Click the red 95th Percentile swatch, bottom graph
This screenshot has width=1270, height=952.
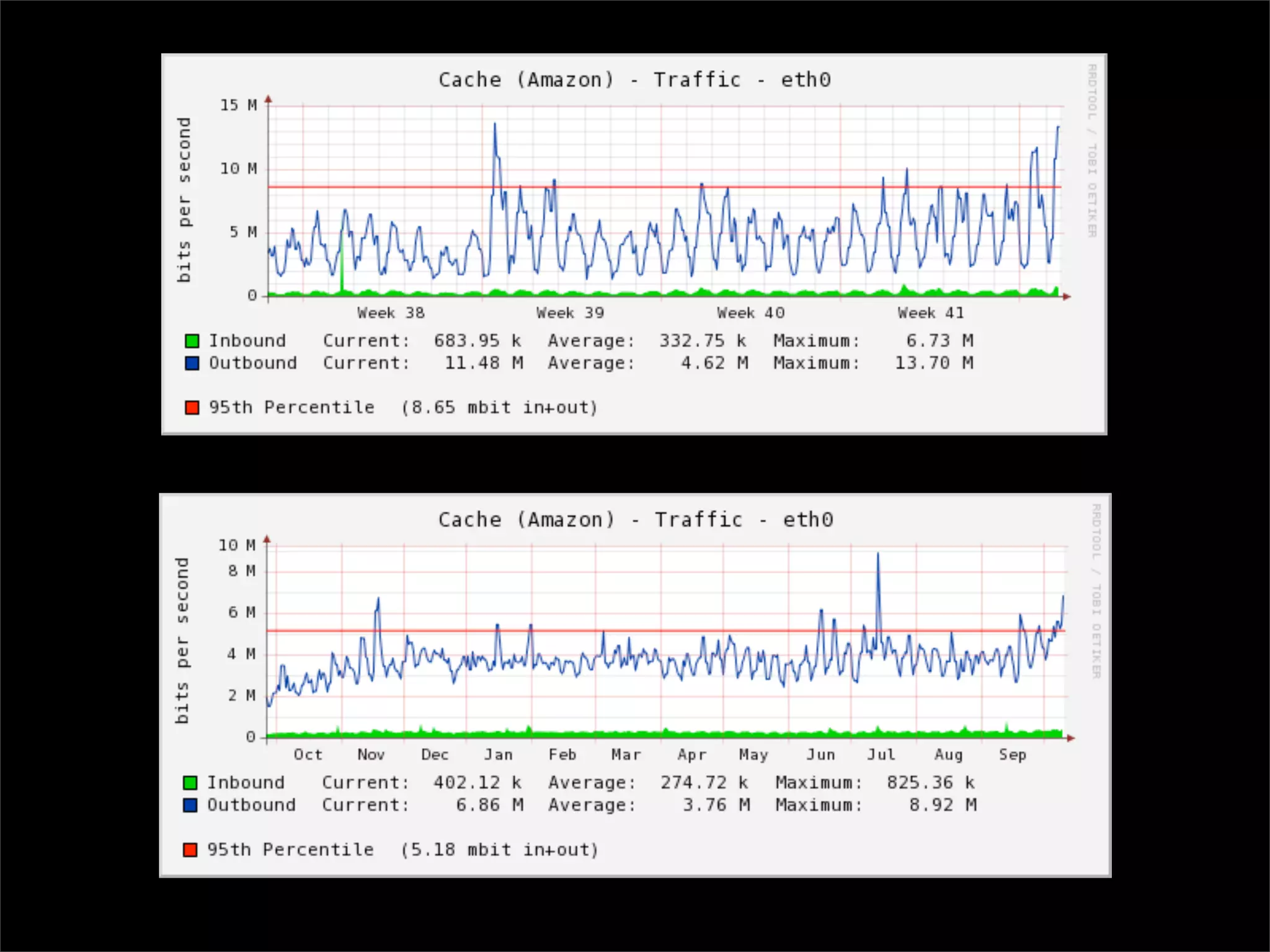tap(190, 850)
